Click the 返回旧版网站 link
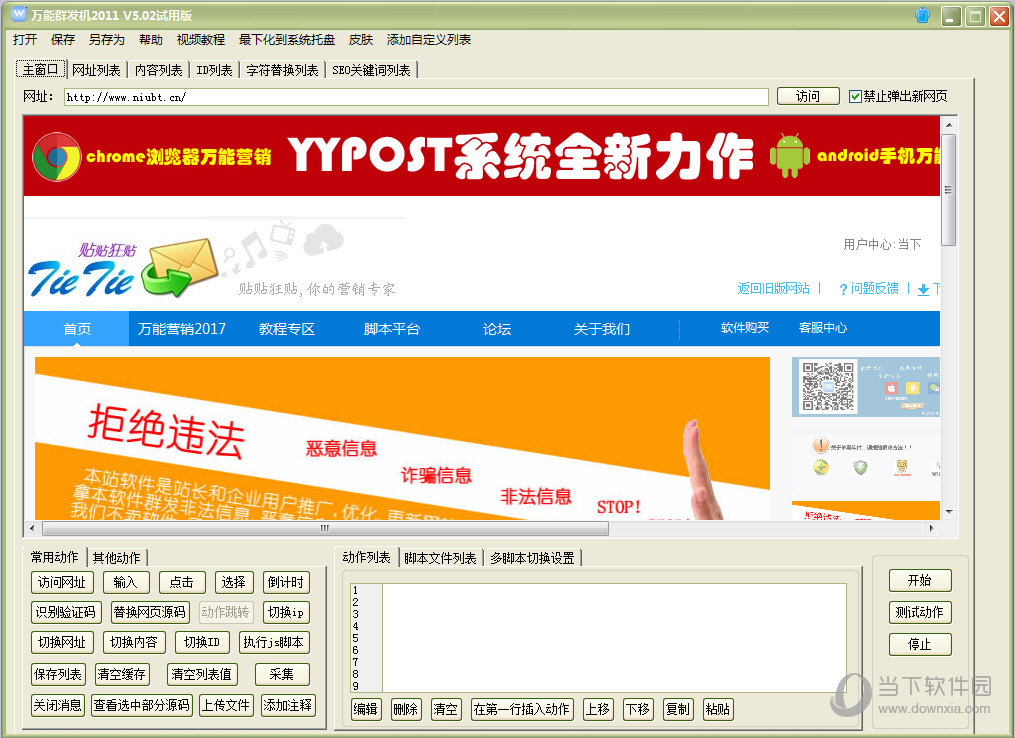This screenshot has height=738, width=1015. coord(774,288)
